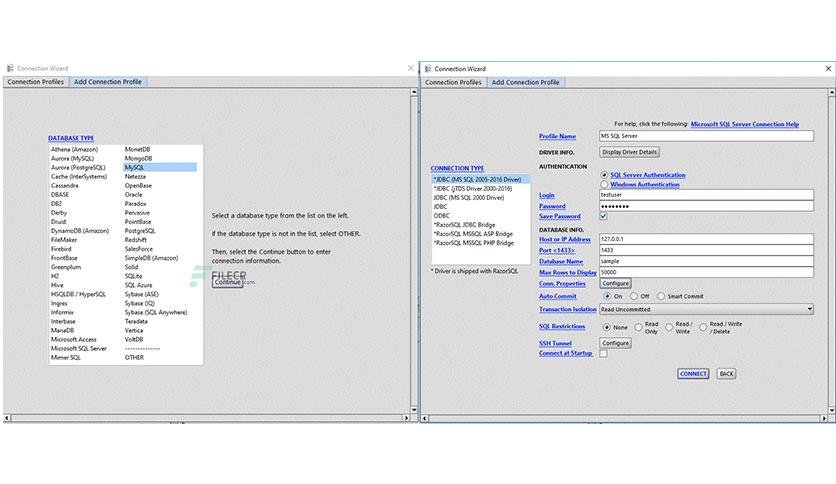This screenshot has height=484, width=836.
Task: Select PostgreSQL in database type list
Action: click(140, 231)
